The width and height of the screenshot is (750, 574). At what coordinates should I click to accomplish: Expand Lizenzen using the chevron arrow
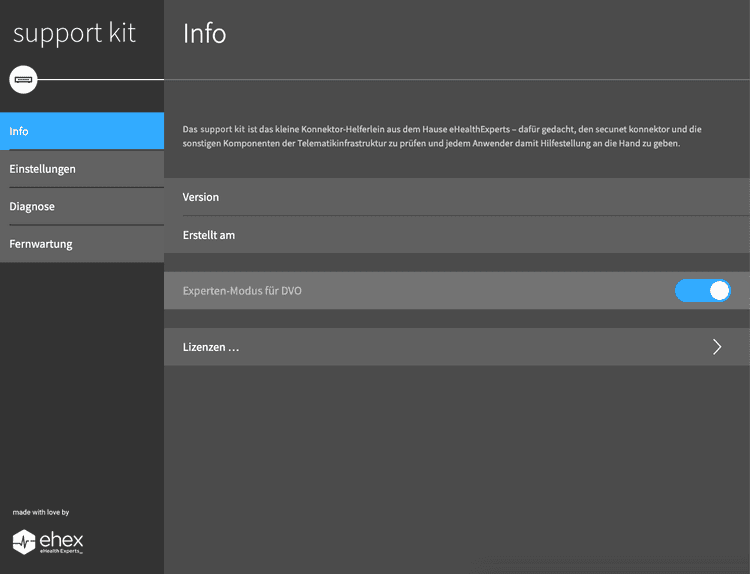click(717, 347)
